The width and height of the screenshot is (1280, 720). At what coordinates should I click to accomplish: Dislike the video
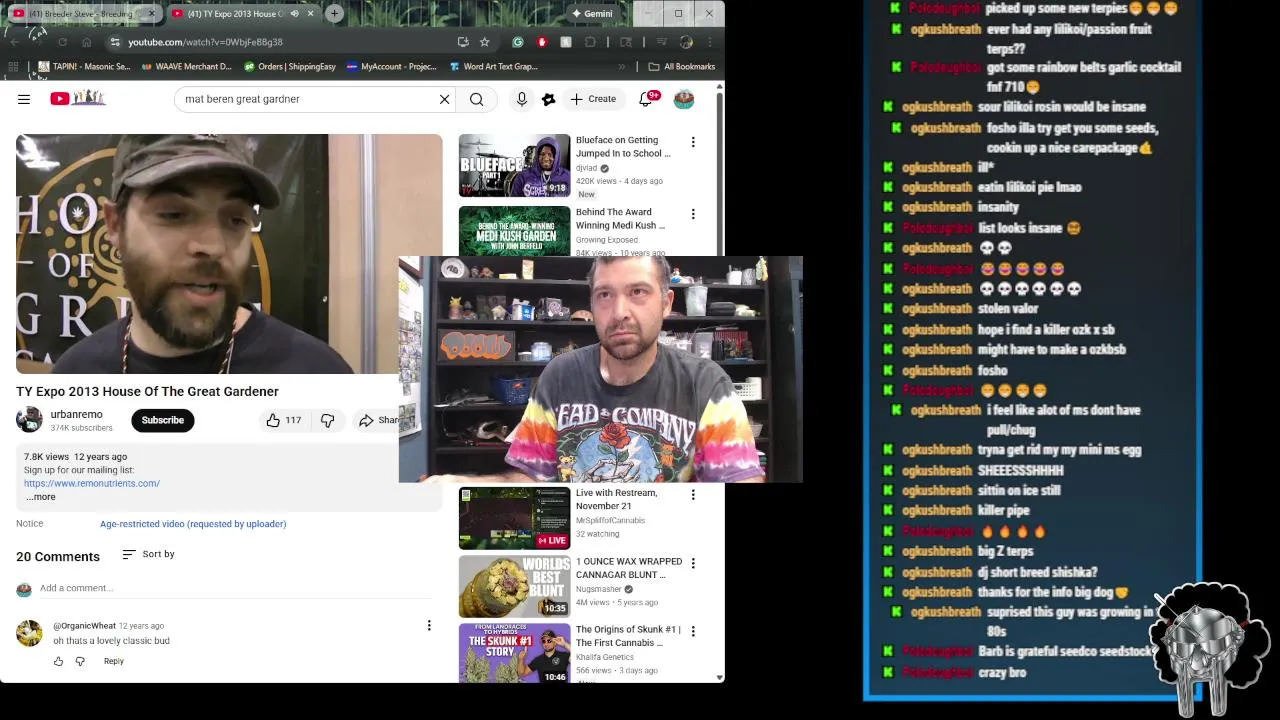tap(327, 420)
